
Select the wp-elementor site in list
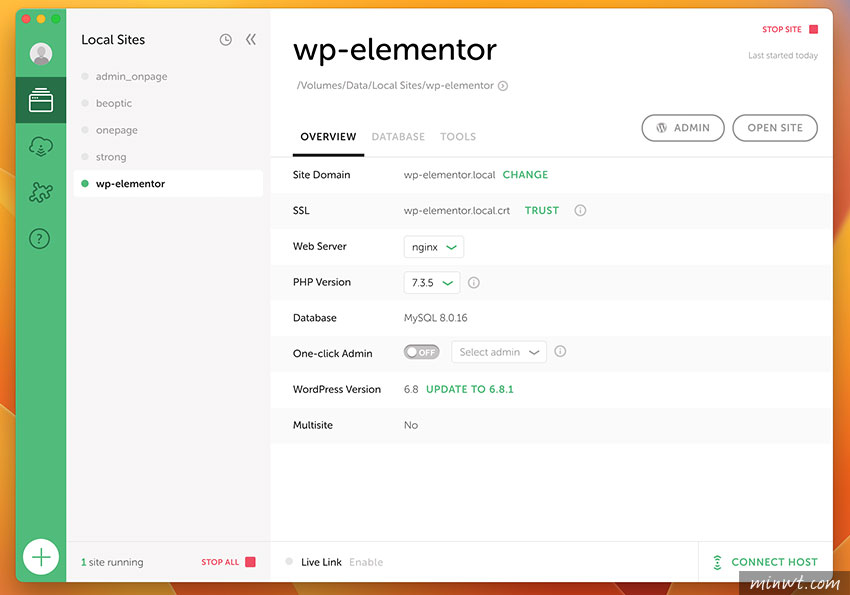(x=168, y=184)
